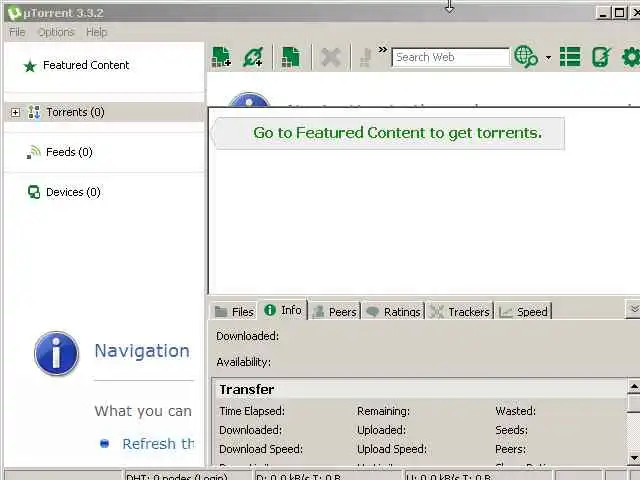Viewport: 640px width, 480px height.
Task: Click the DHT nodes status bar entry
Action: pos(187,476)
